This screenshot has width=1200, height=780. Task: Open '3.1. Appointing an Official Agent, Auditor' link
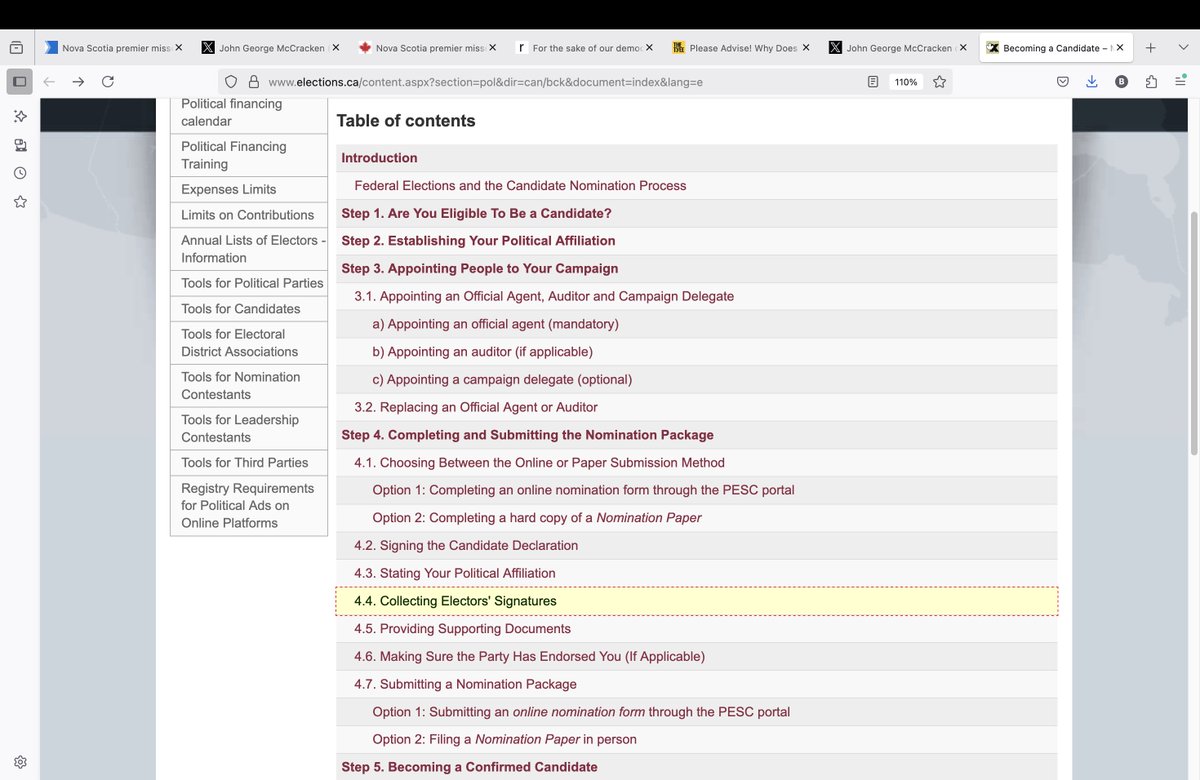[x=544, y=297]
